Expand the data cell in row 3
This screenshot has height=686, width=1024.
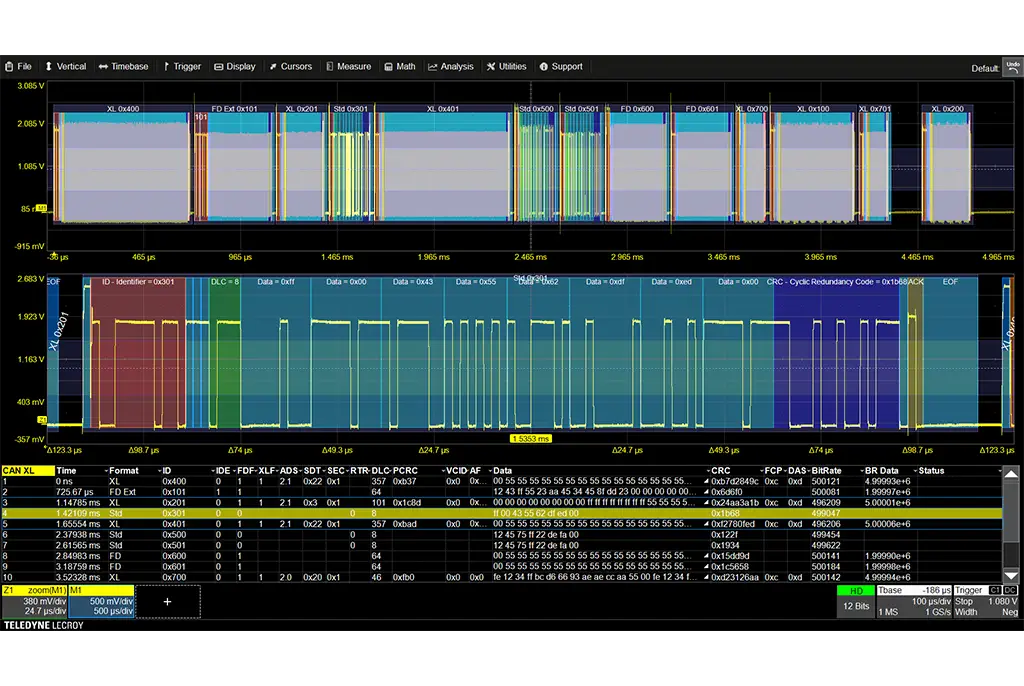pyautogui.click(x=706, y=503)
